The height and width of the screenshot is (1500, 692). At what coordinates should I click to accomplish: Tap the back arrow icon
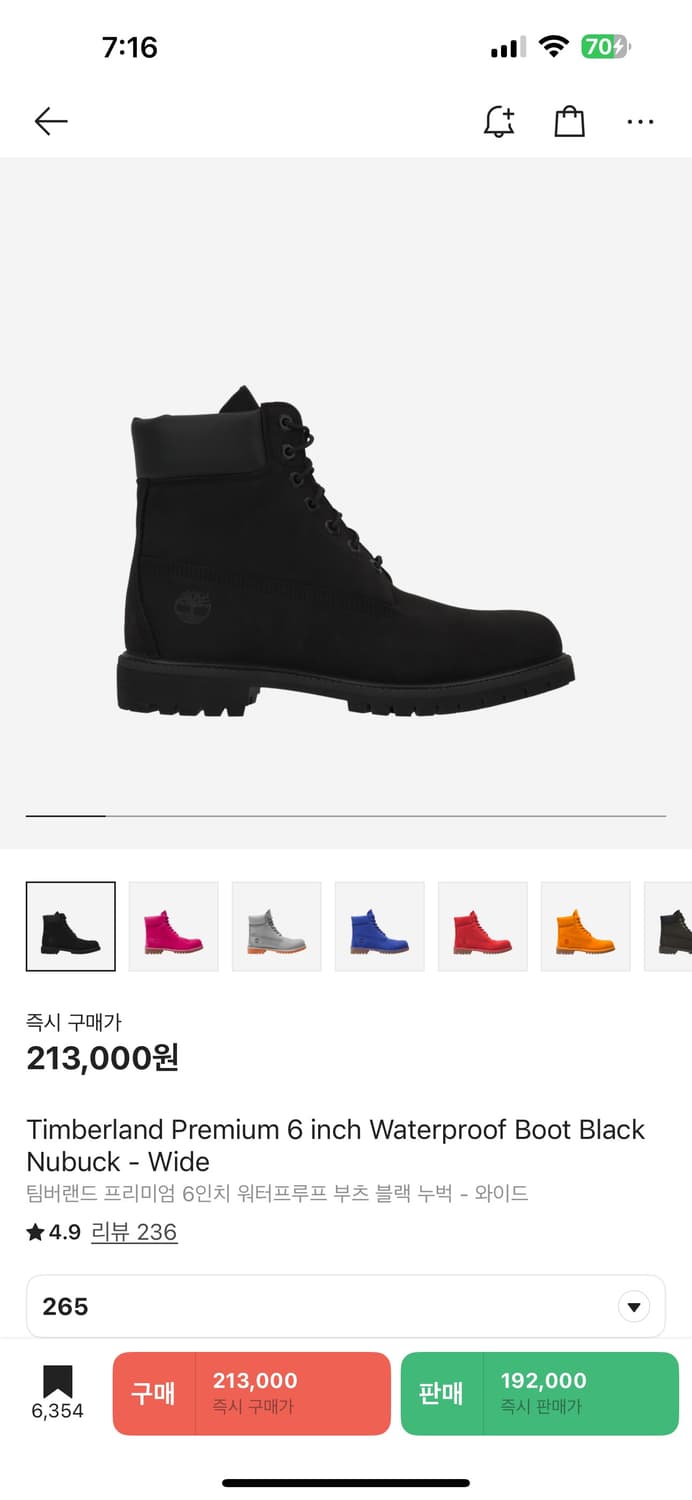(51, 122)
